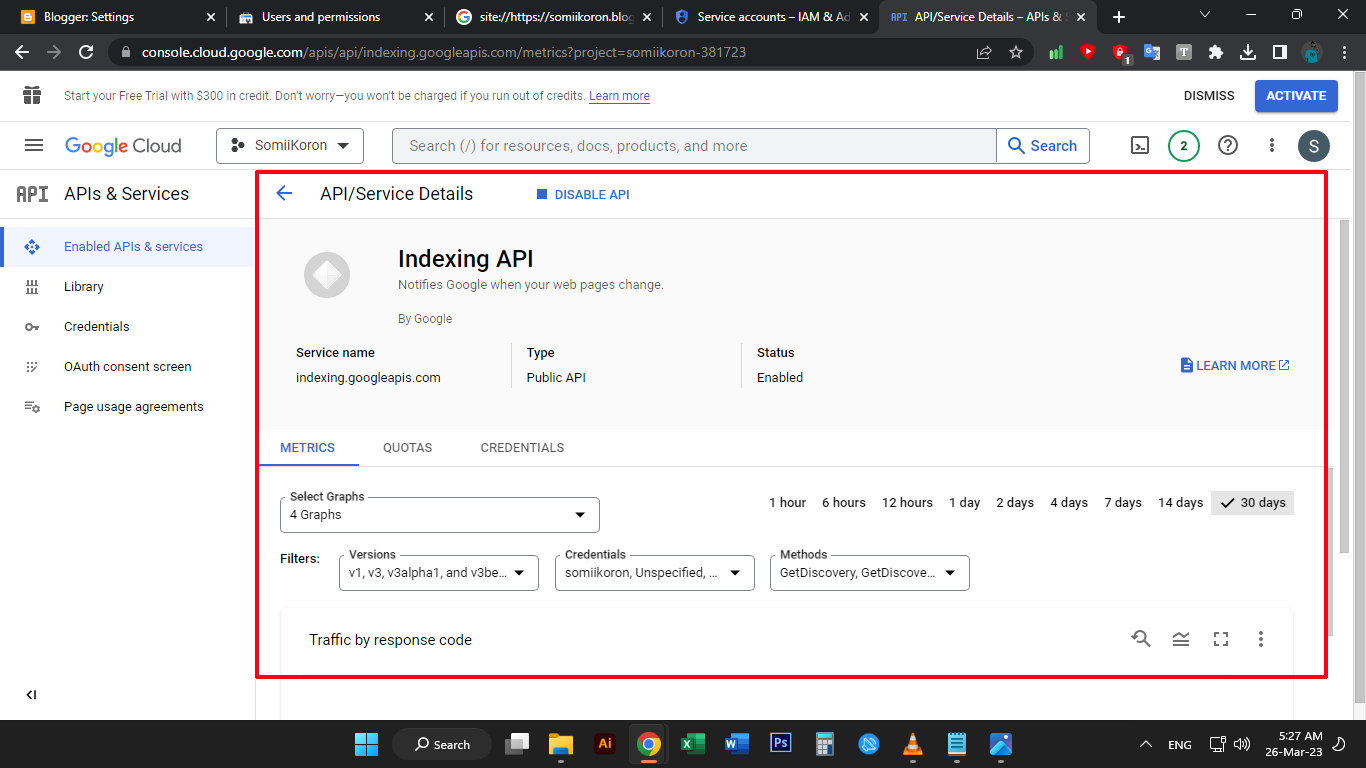
Task: Open Photoshop from the taskbar
Action: (781, 743)
